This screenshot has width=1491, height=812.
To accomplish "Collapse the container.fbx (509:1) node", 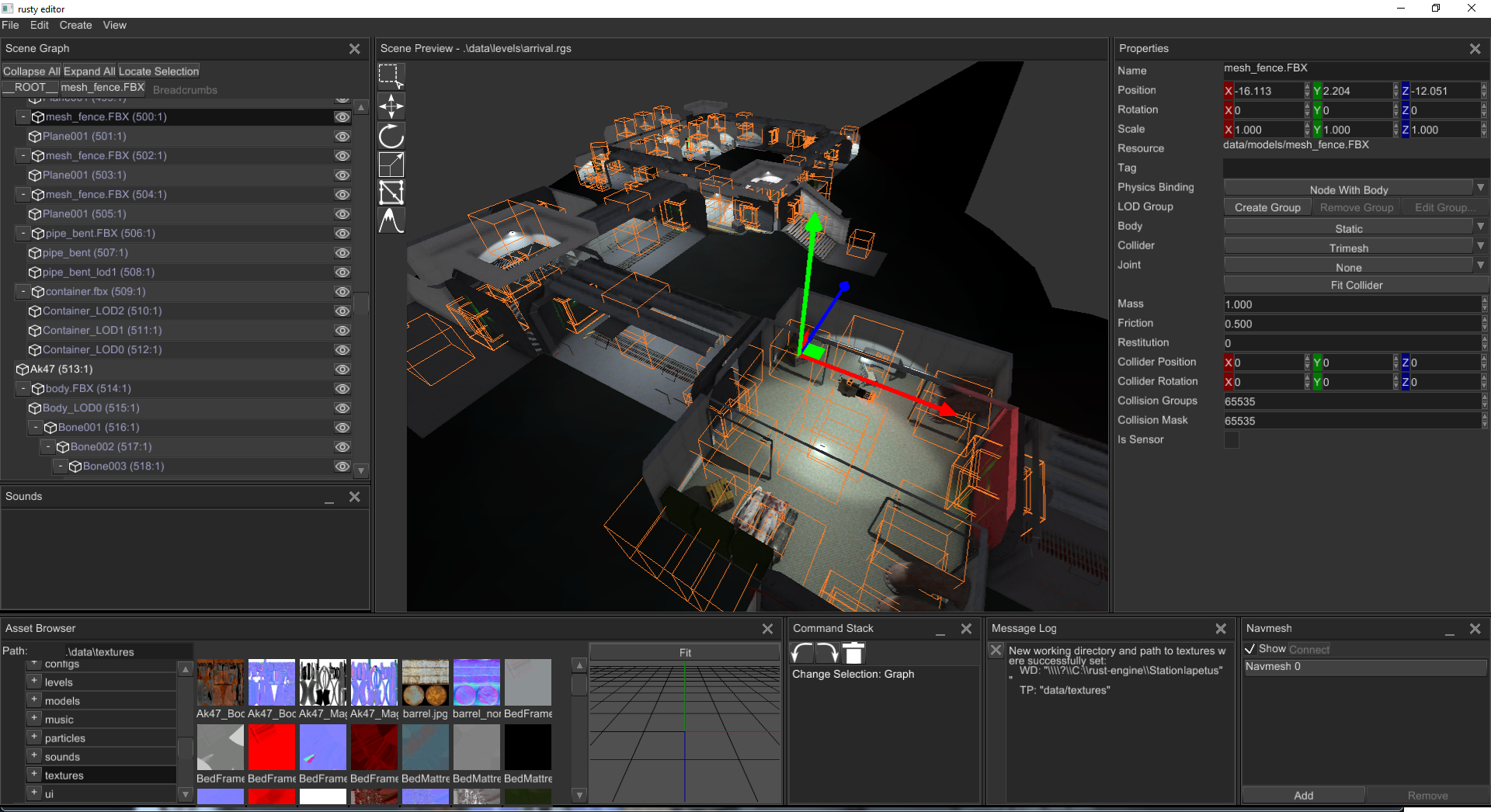I will tap(23, 291).
